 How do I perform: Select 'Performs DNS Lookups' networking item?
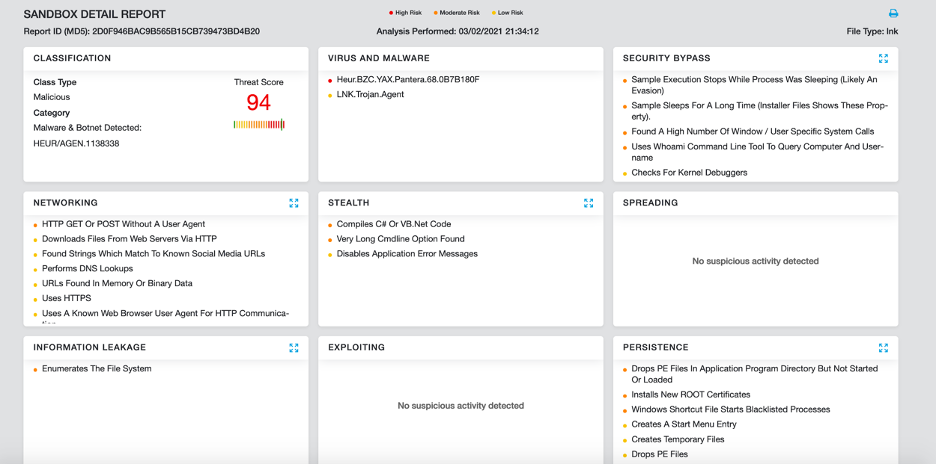(87, 269)
